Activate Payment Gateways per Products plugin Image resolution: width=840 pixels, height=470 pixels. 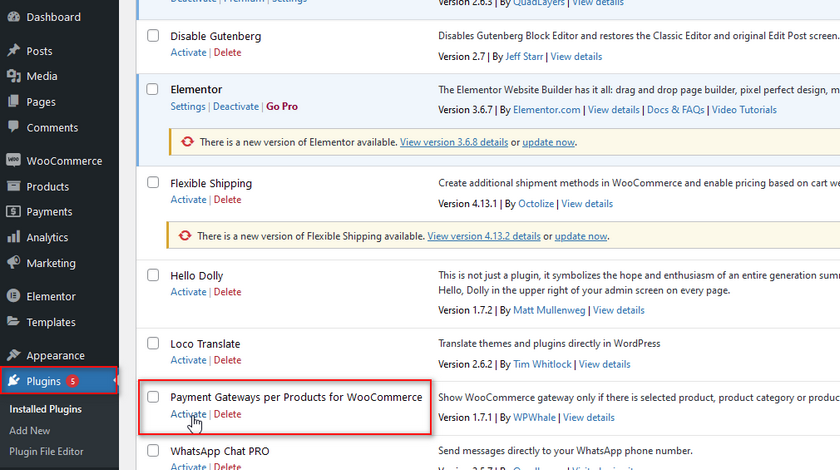(x=188, y=414)
